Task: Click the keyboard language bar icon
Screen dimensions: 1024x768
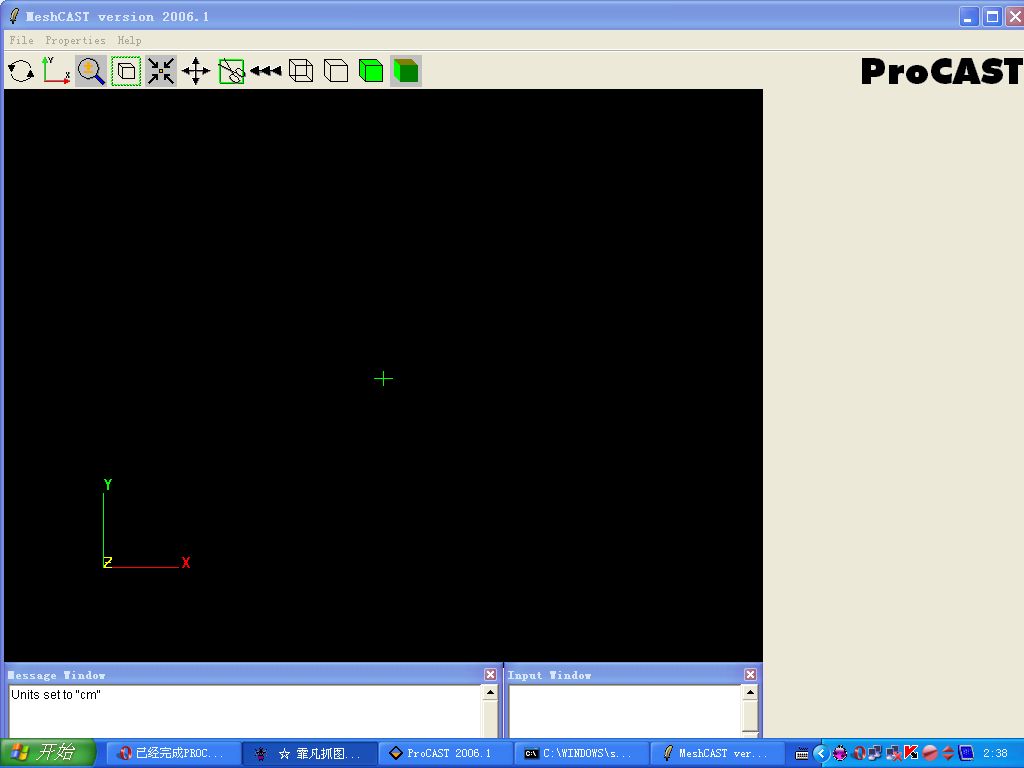Action: tap(802, 754)
